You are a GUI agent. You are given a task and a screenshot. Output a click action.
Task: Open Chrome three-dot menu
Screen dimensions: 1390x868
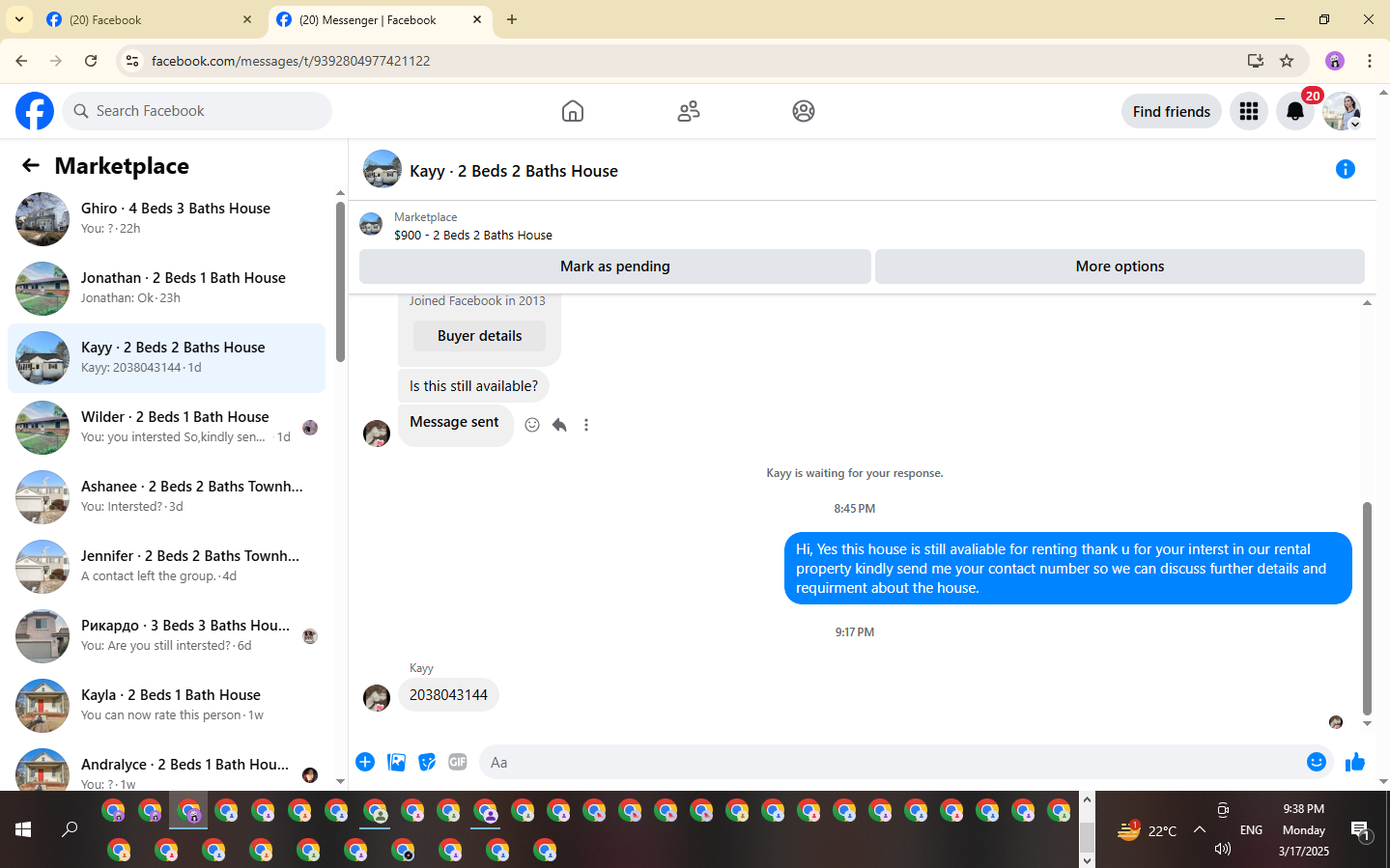(x=1370, y=61)
